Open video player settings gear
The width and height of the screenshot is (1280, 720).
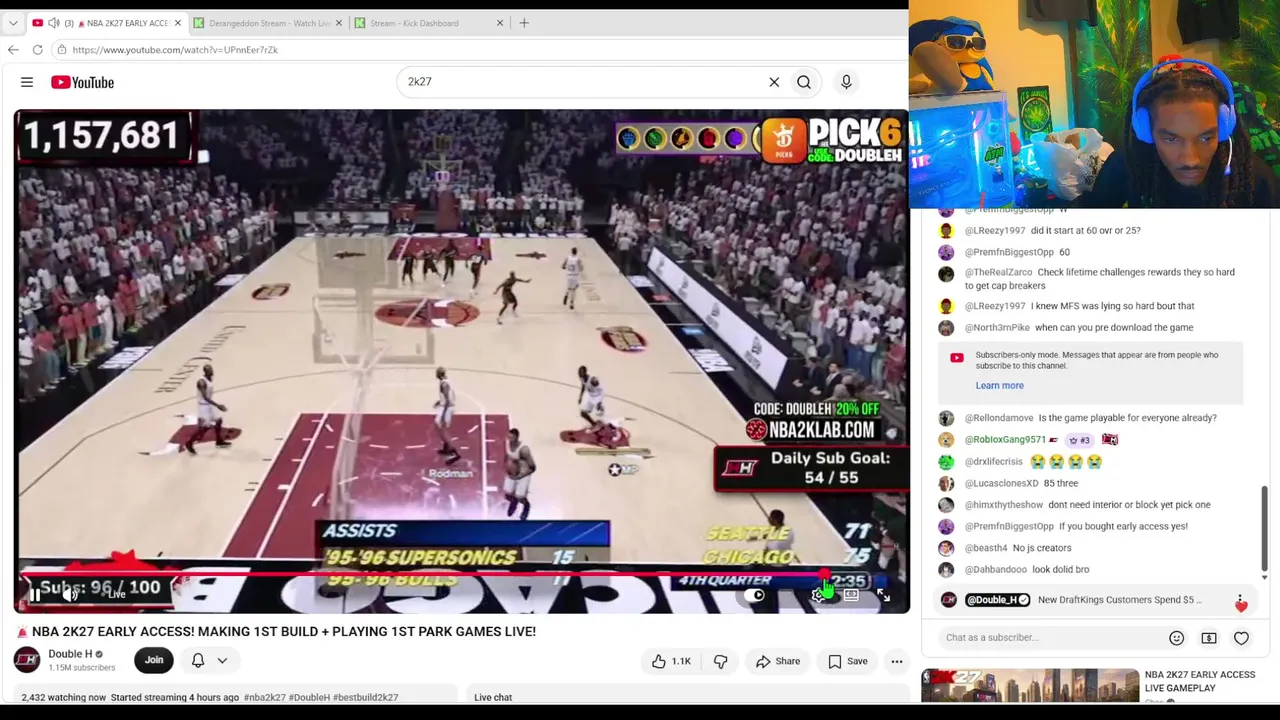(818, 595)
